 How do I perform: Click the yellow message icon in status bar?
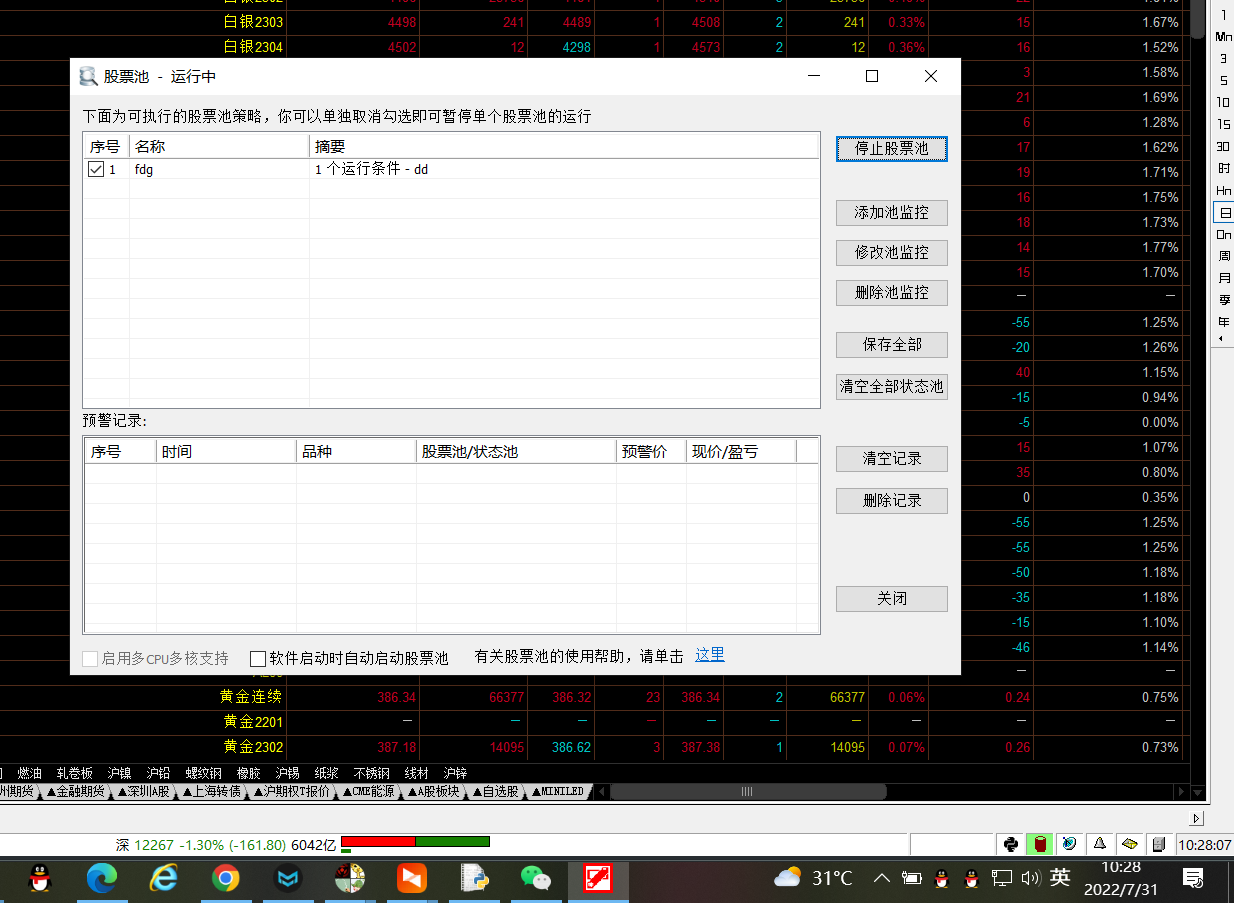[1130, 844]
